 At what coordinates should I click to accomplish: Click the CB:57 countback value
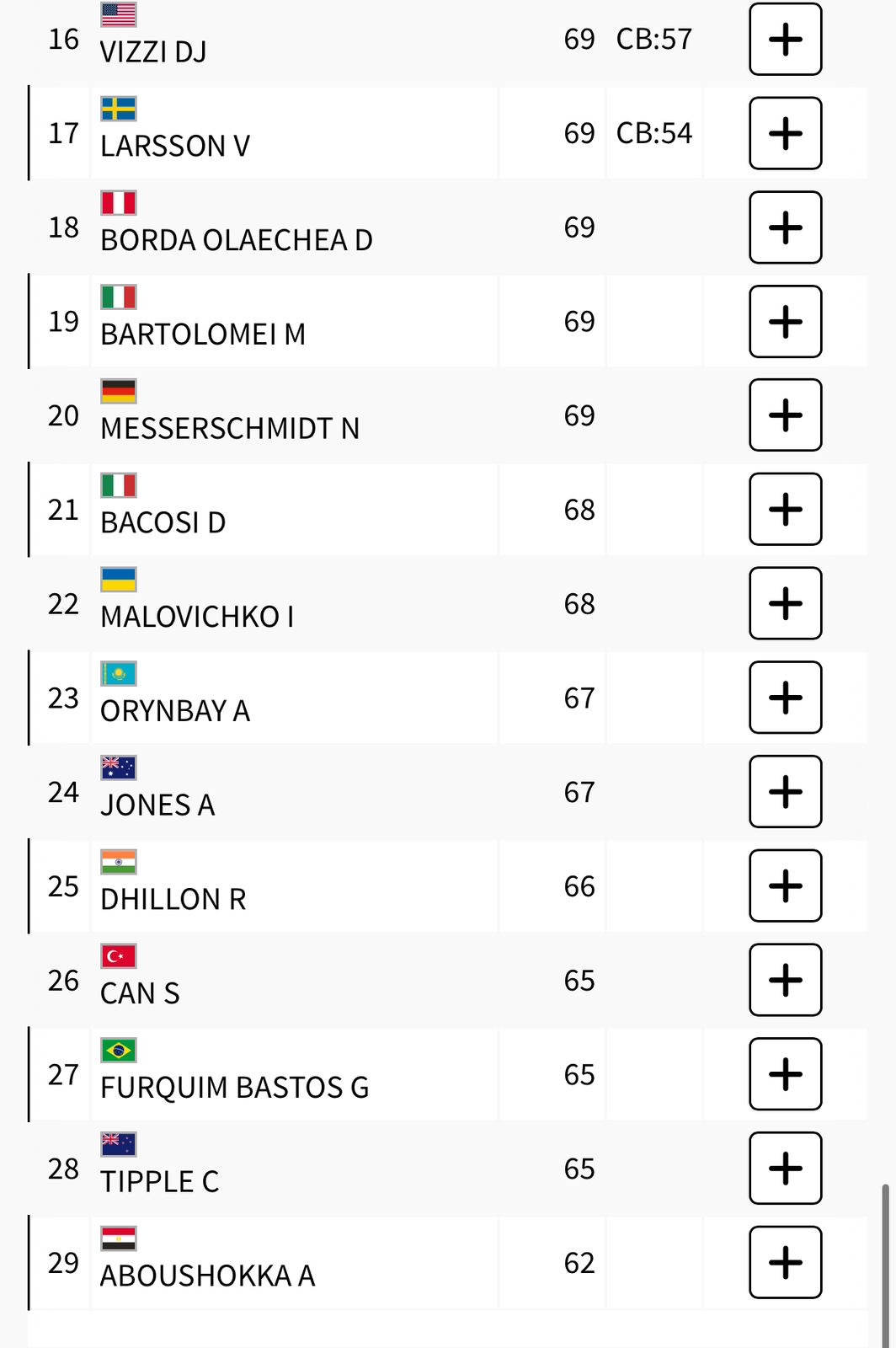653,40
